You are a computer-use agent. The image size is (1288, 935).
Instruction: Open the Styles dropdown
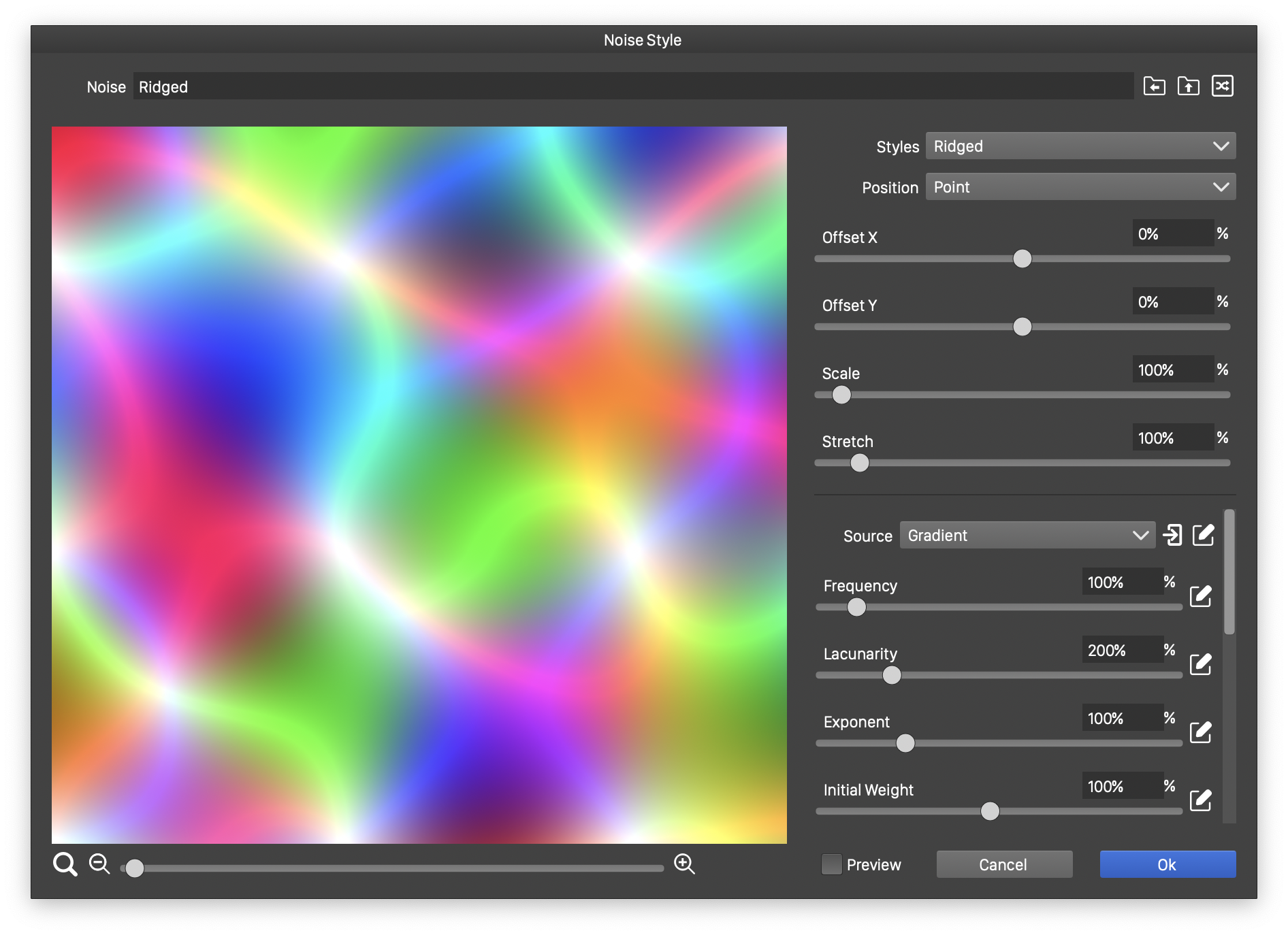(1080, 146)
